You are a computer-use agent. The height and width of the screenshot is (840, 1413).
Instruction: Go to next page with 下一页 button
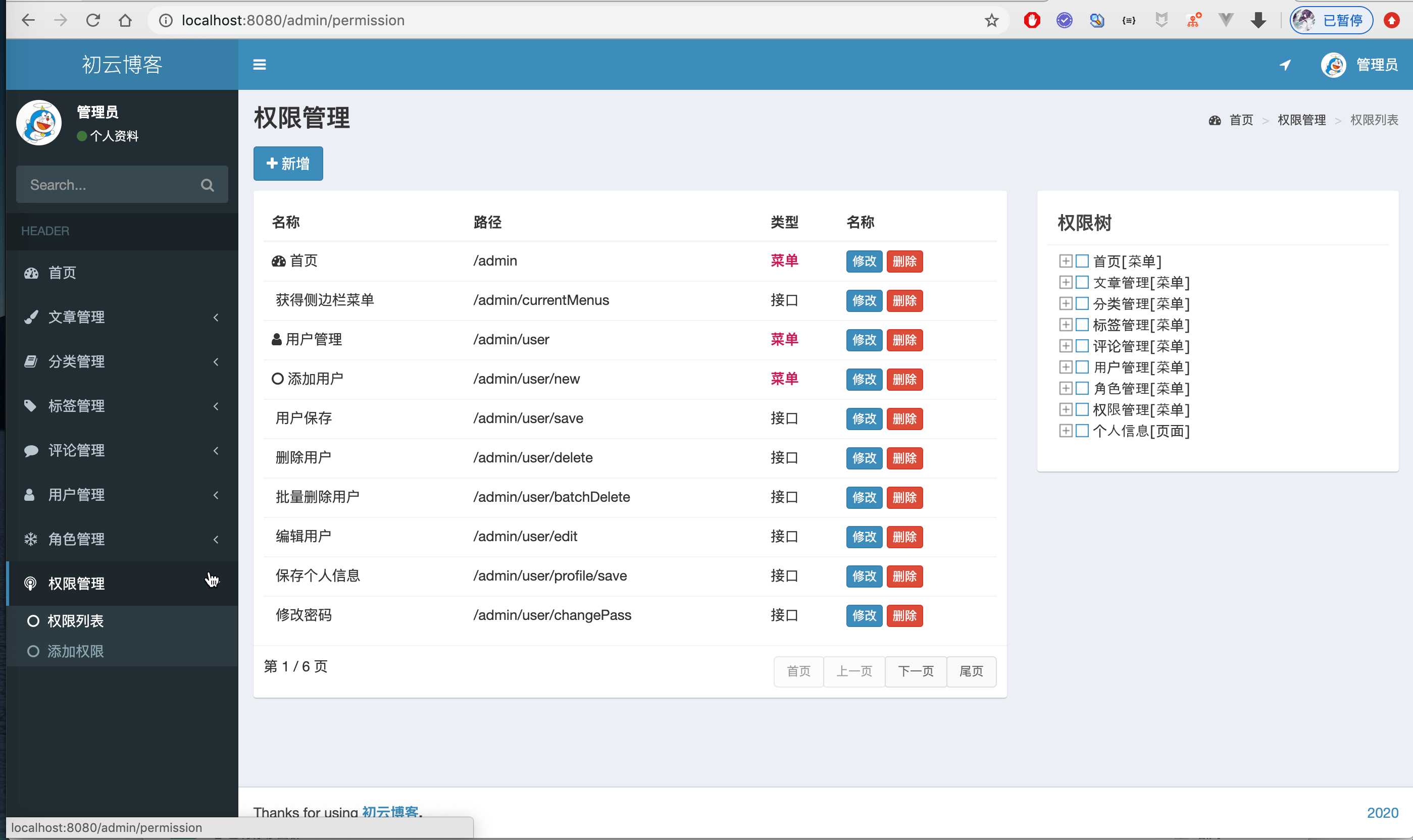click(x=916, y=671)
